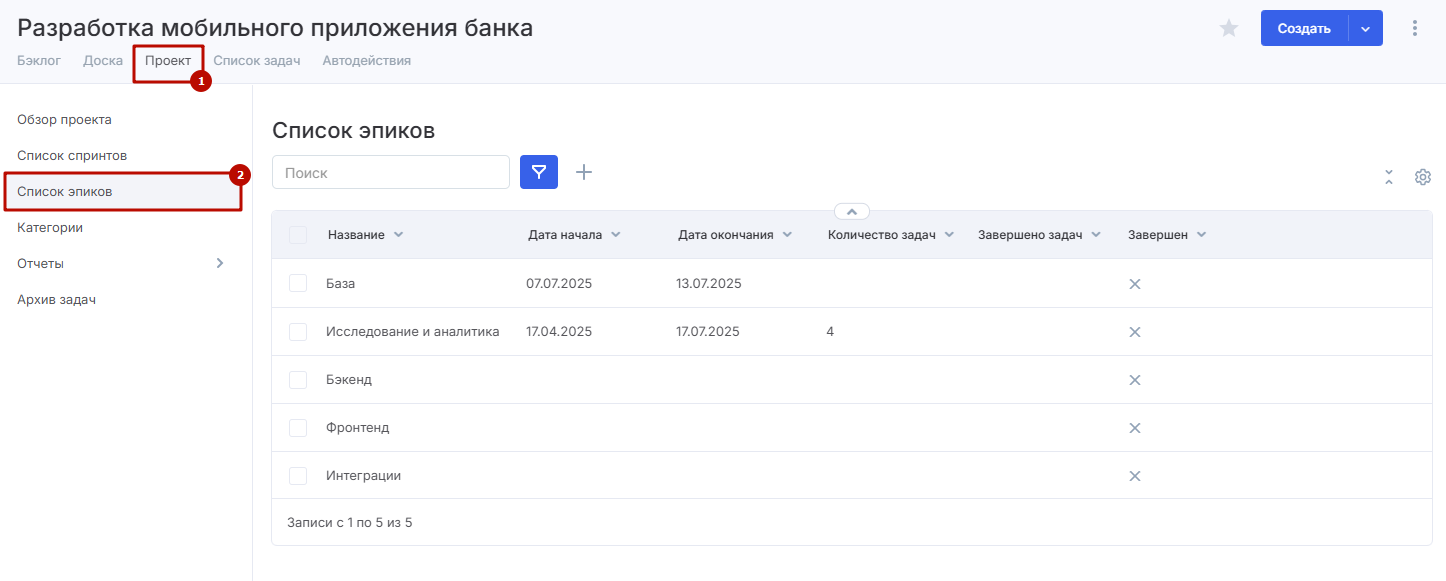1446x581 pixels.
Task: Click the X mark in the Интеграции row
Action: [x=1135, y=476]
